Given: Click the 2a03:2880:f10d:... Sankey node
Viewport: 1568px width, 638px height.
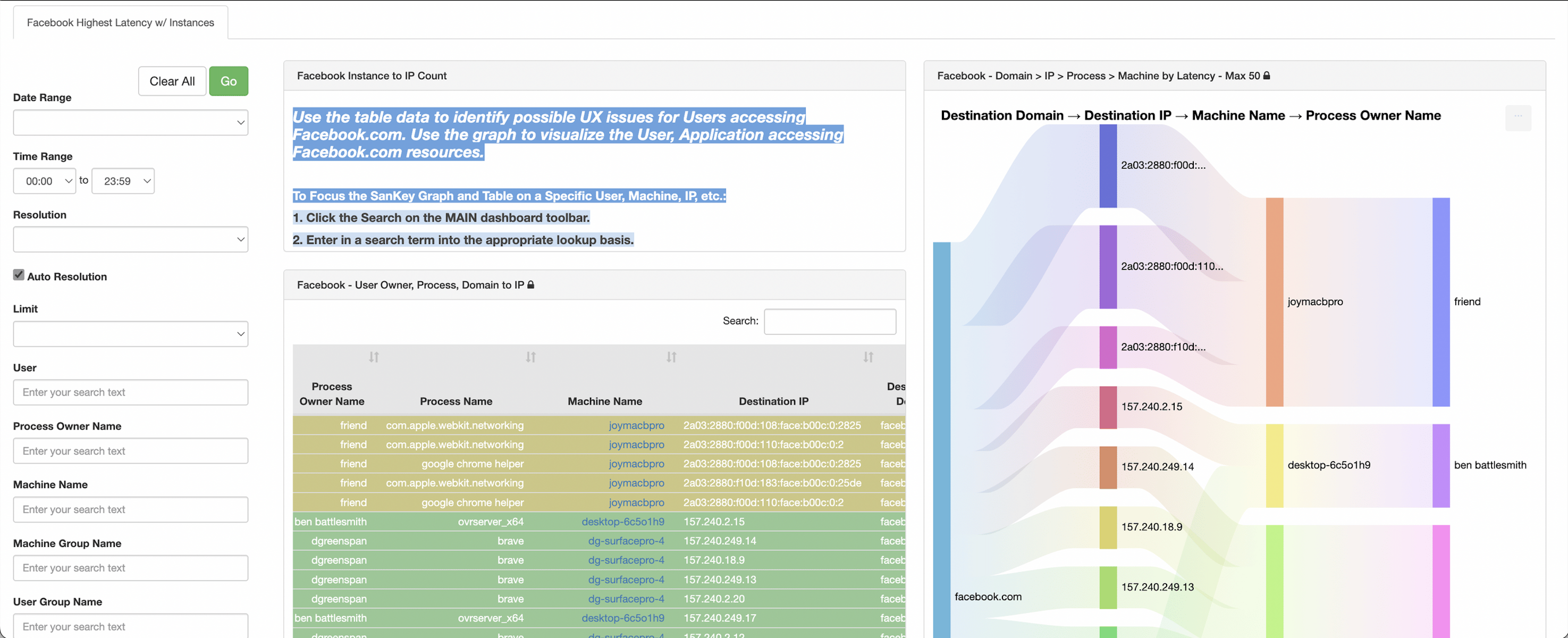Looking at the screenshot, I should [x=1108, y=347].
